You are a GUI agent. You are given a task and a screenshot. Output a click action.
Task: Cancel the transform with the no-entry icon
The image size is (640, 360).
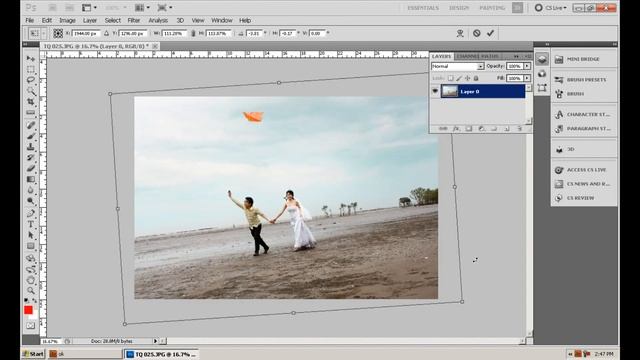pos(476,33)
